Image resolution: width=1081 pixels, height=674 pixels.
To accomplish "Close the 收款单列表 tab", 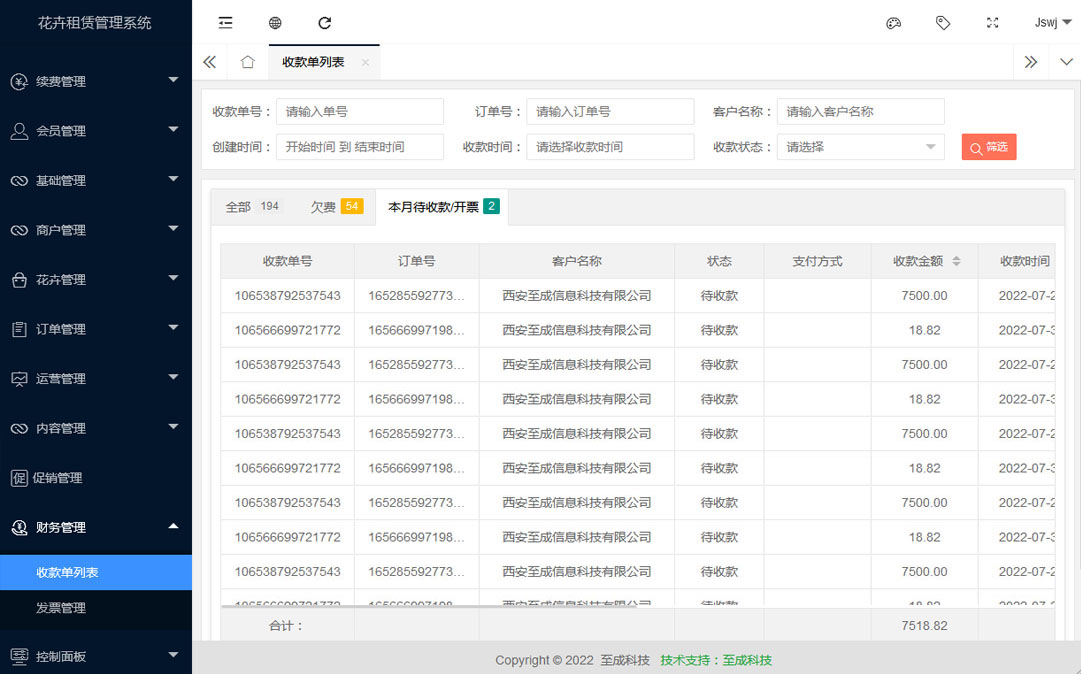I will [x=365, y=62].
